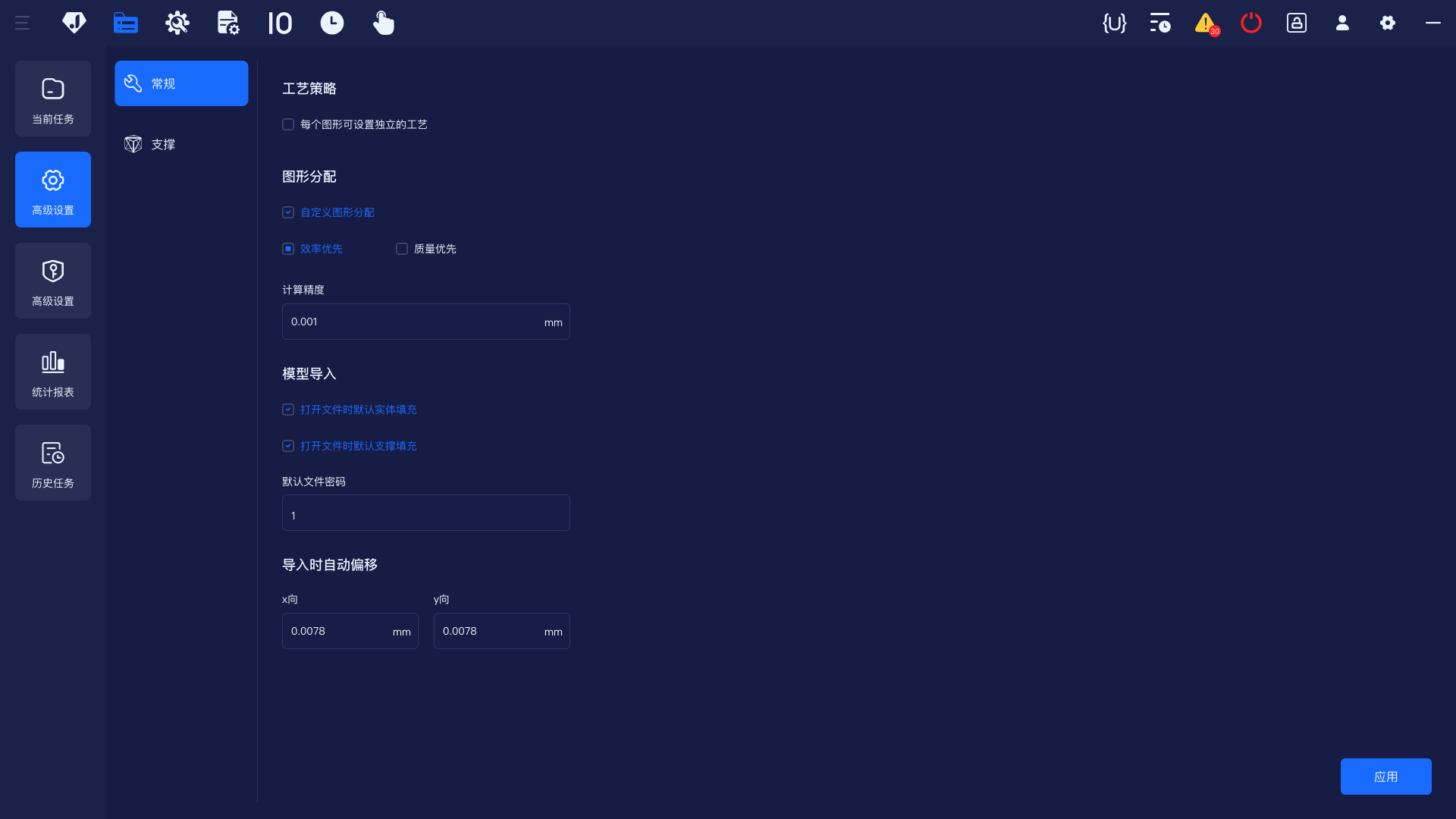Open the warning alerts icon with badge
1456x819 pixels.
(x=1206, y=23)
